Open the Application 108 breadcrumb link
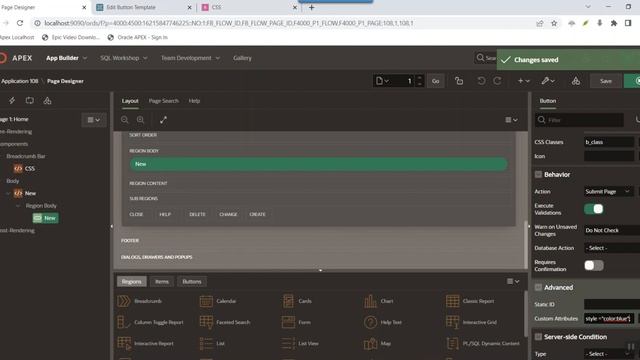This screenshot has height=360, width=640. click(19, 81)
